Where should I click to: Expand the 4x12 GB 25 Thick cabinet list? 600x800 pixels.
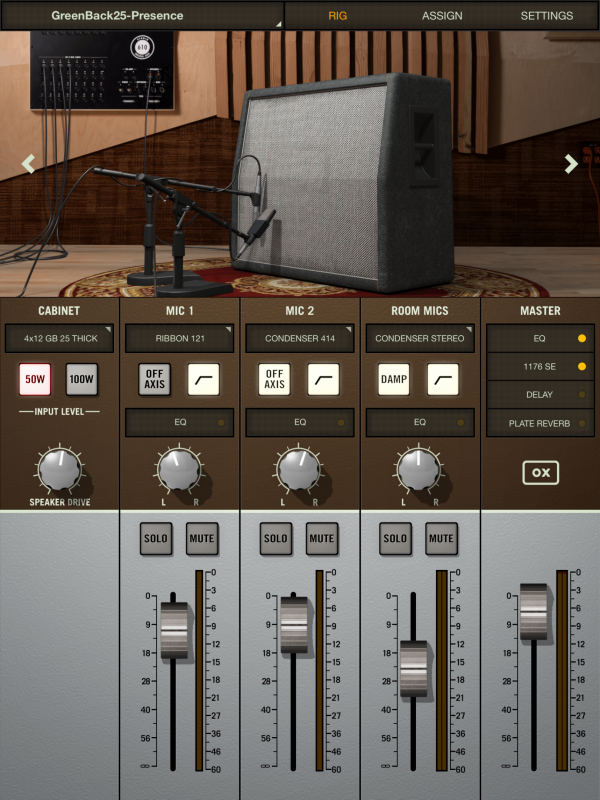pyautogui.click(x=60, y=338)
